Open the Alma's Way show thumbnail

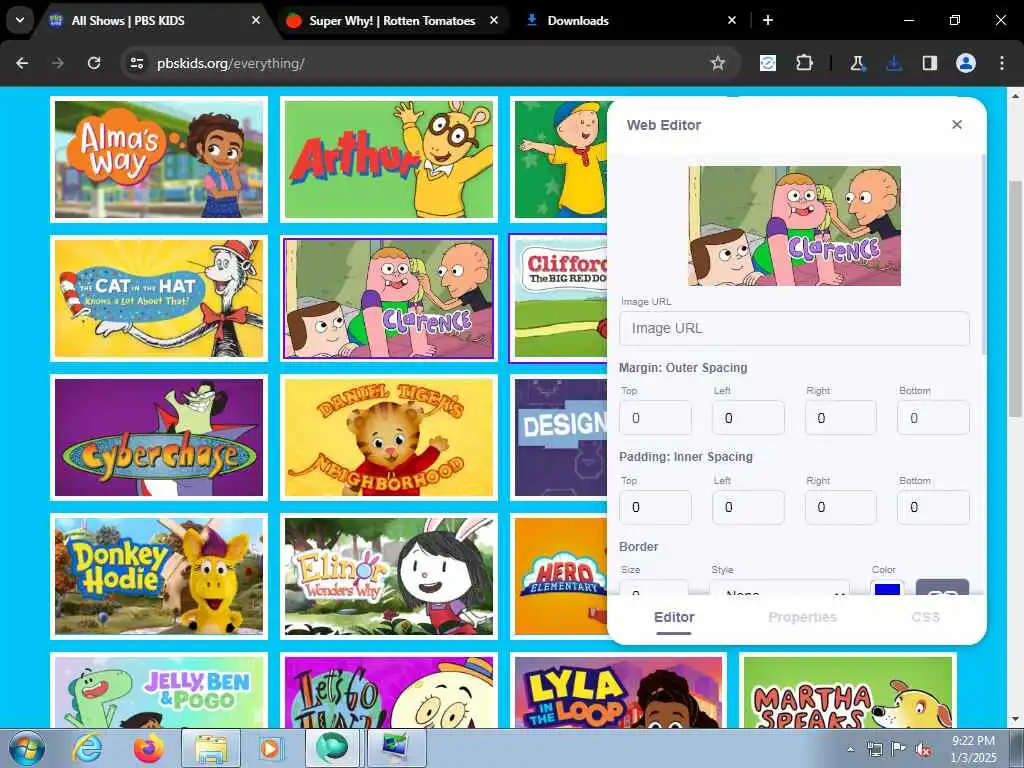point(159,159)
